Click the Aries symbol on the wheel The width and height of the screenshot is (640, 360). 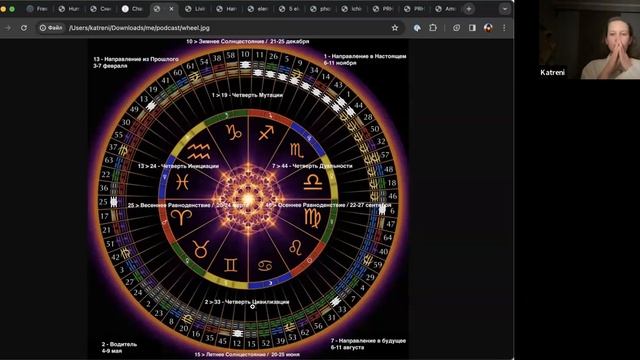tap(182, 217)
